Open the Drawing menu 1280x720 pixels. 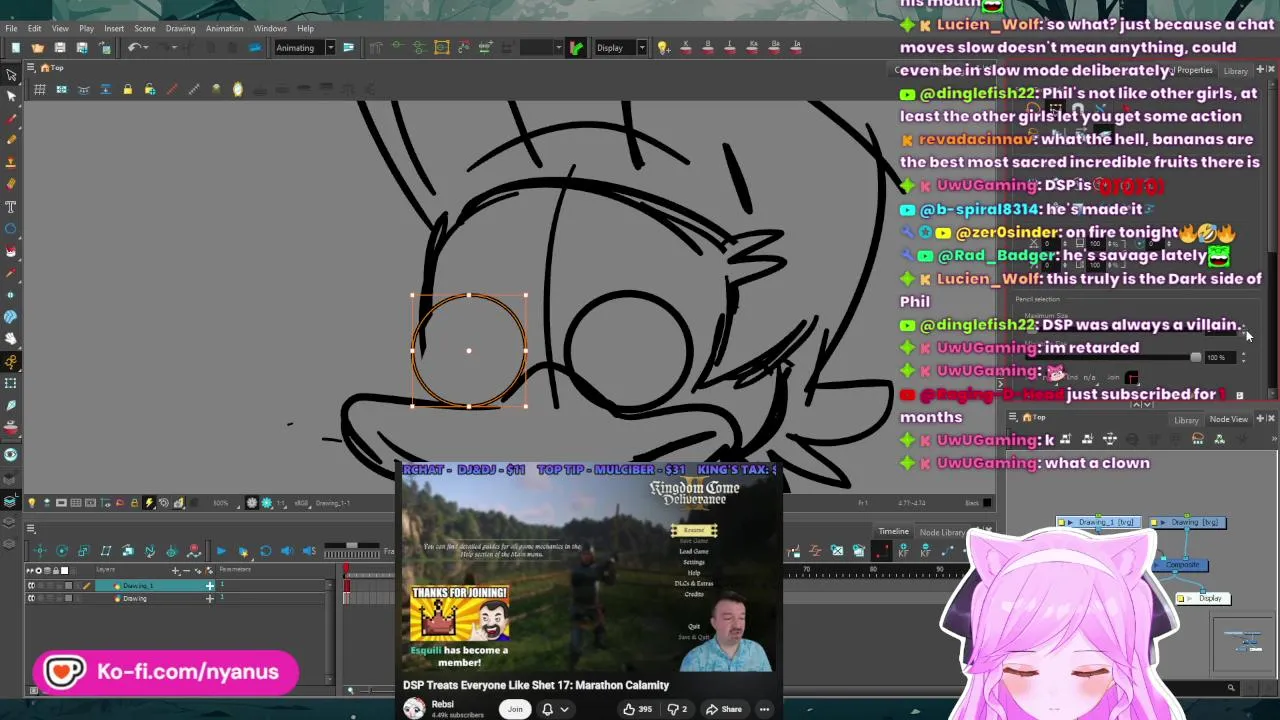point(180,28)
